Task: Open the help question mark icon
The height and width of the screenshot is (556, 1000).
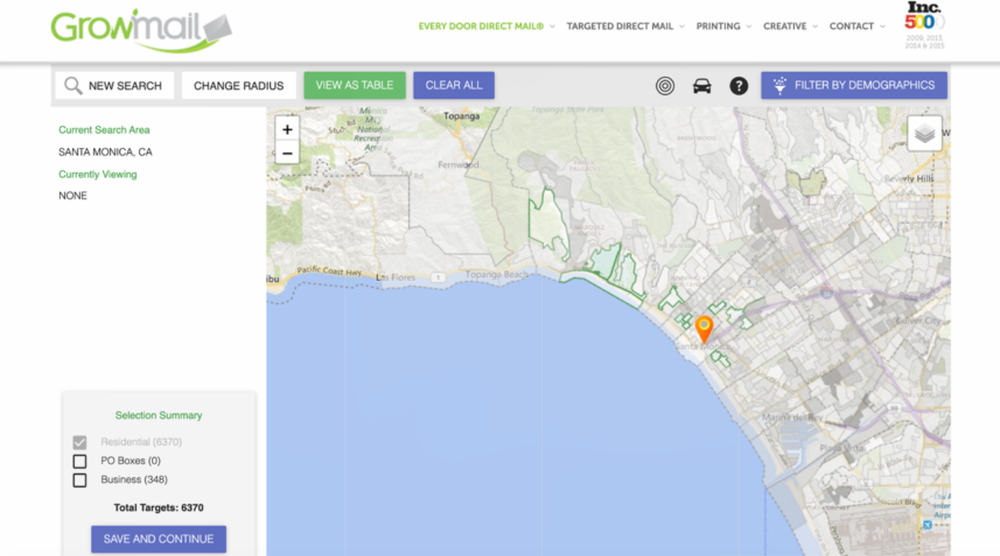Action: (x=739, y=85)
